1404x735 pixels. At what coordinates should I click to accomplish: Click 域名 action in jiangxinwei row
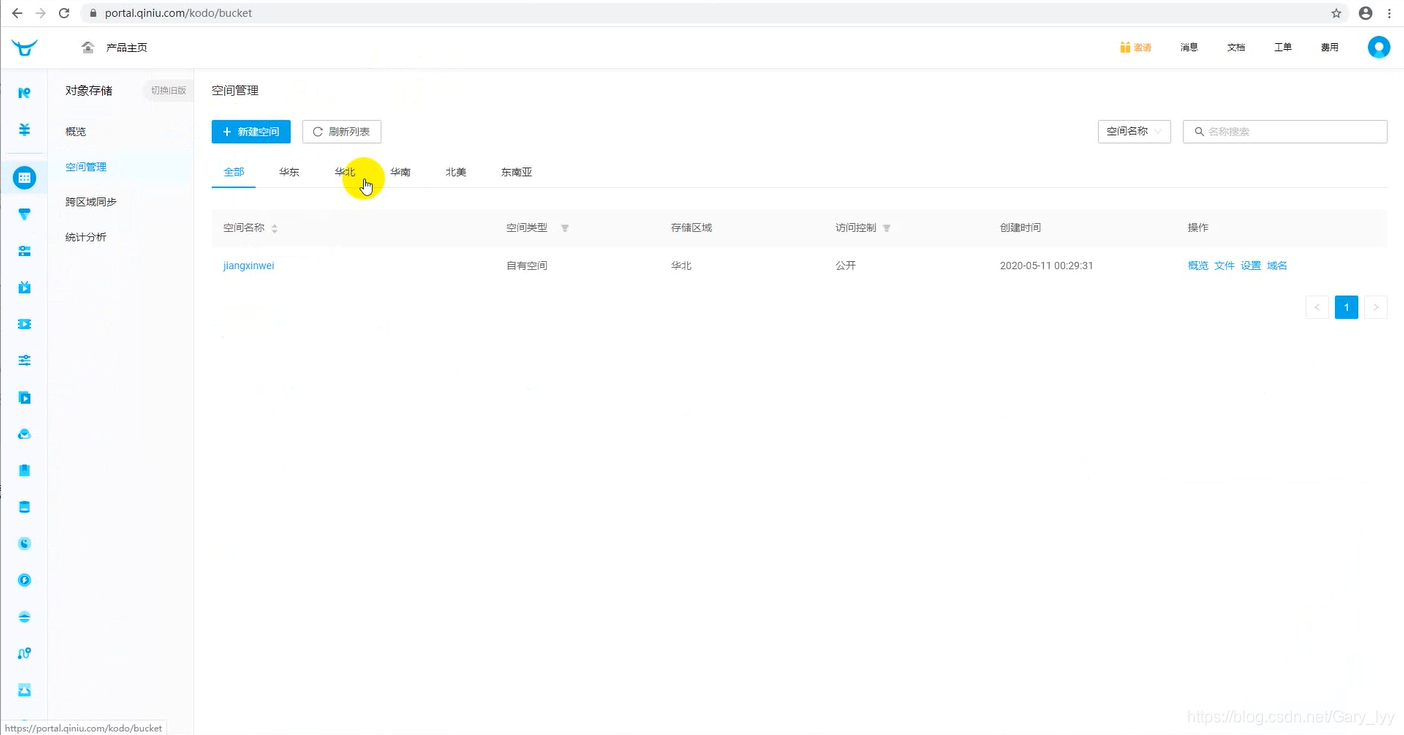tap(1277, 266)
